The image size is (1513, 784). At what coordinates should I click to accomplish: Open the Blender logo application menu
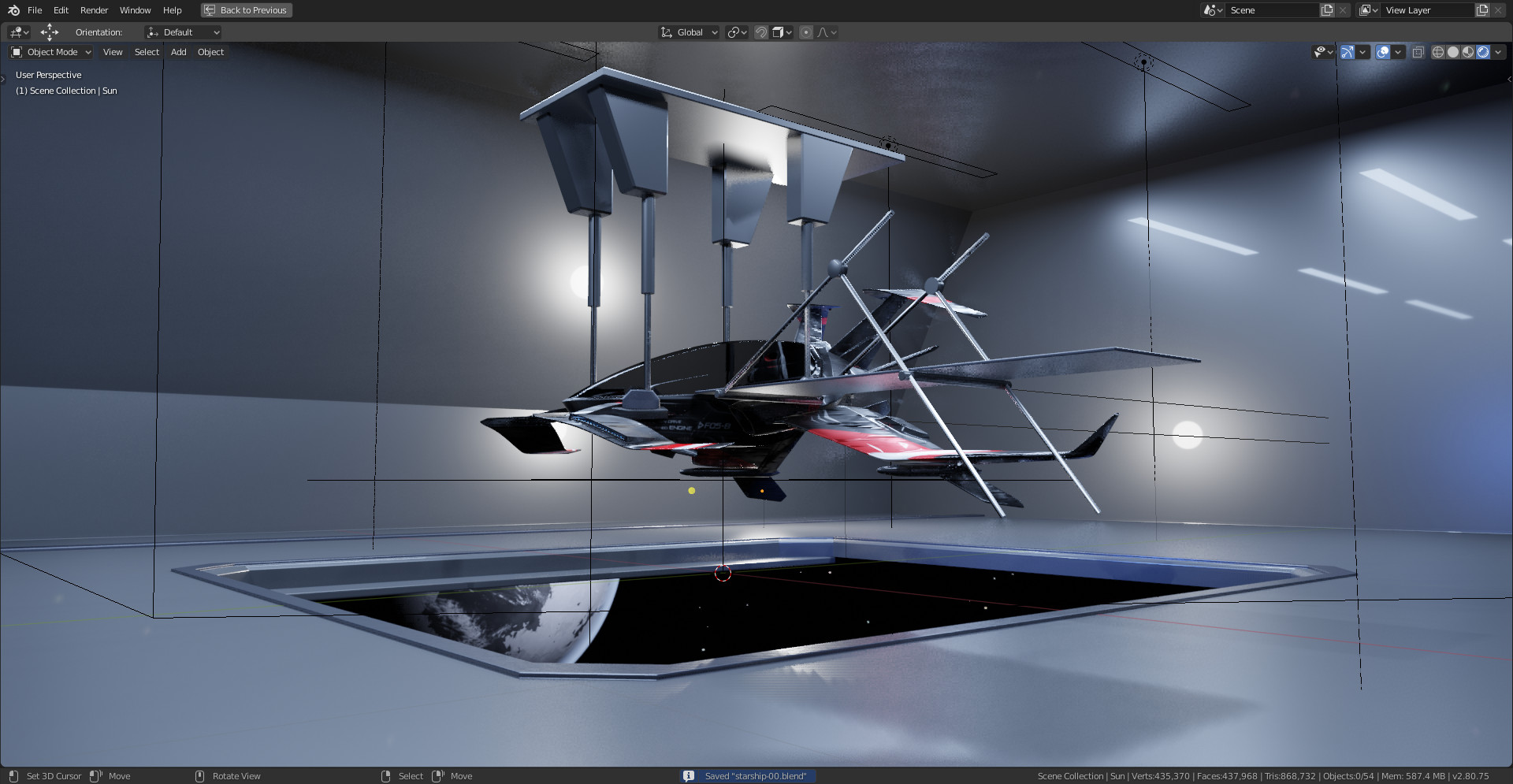[x=13, y=10]
